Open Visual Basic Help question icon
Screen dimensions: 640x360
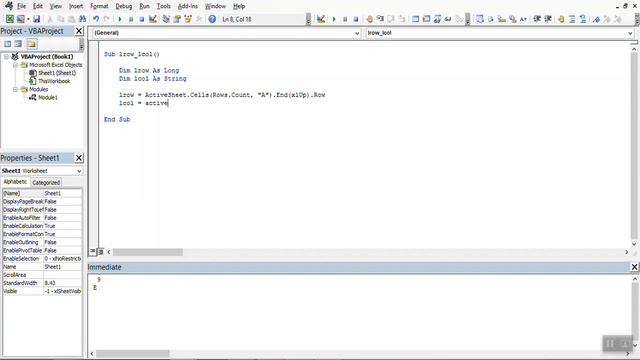212,19
